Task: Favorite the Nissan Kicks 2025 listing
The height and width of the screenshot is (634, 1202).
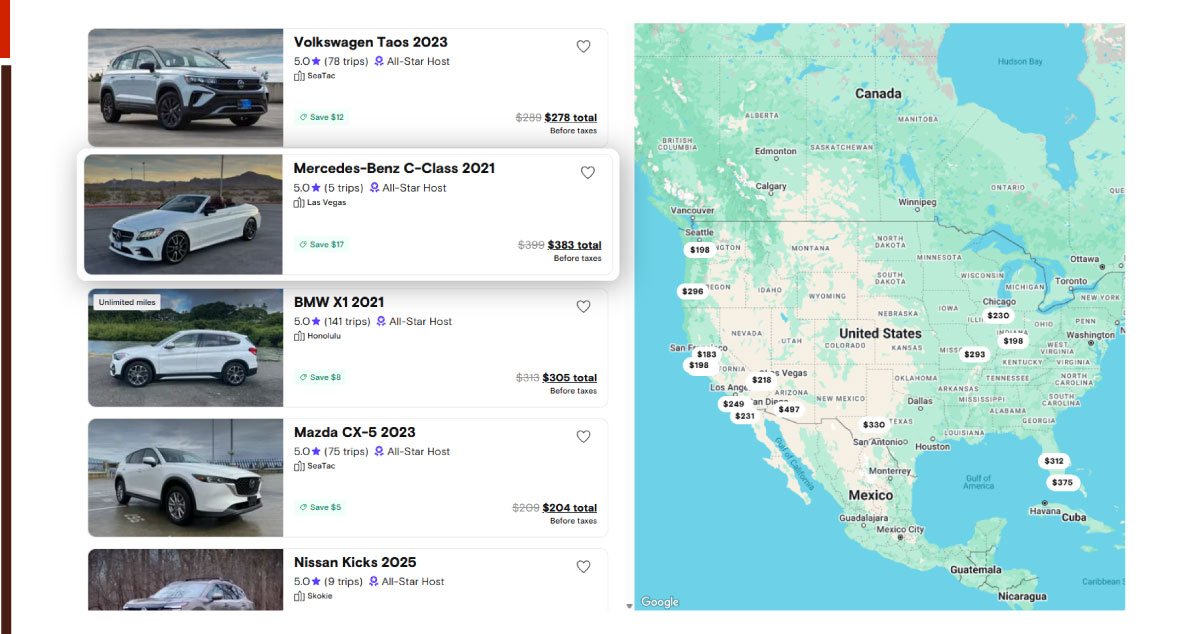Action: pos(583,566)
